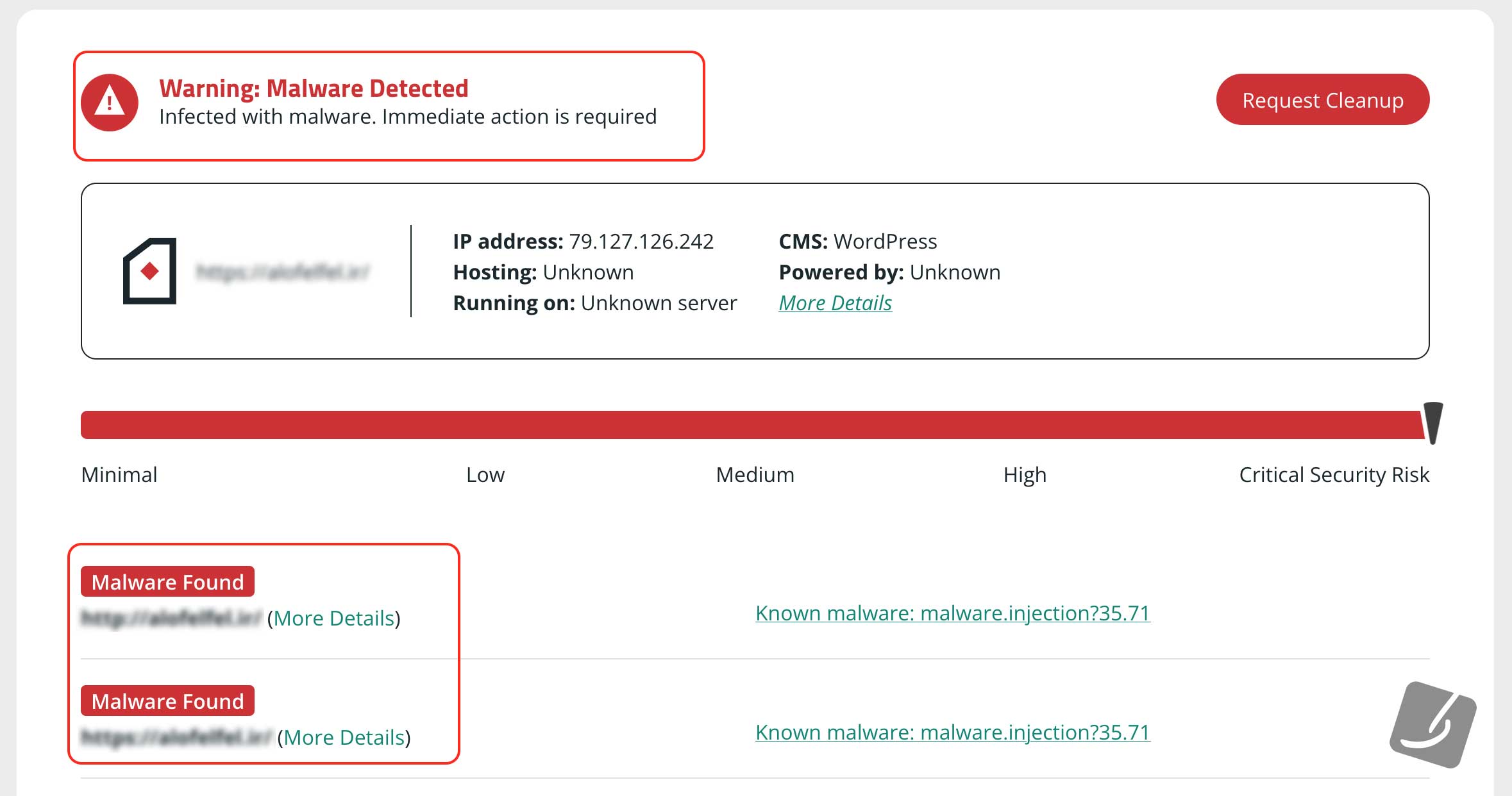This screenshot has width=1512, height=796.
Task: Open More Details for first malware entry
Action: [334, 618]
